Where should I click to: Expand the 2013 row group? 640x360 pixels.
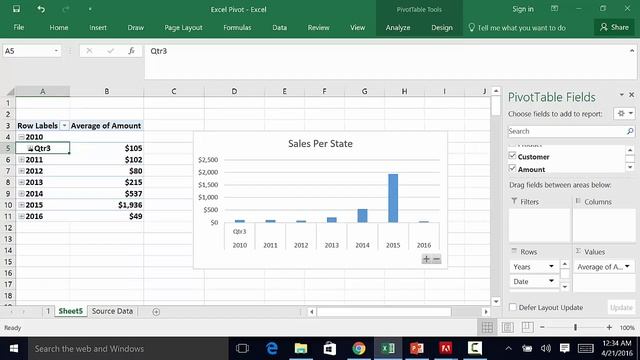pyautogui.click(x=21, y=182)
